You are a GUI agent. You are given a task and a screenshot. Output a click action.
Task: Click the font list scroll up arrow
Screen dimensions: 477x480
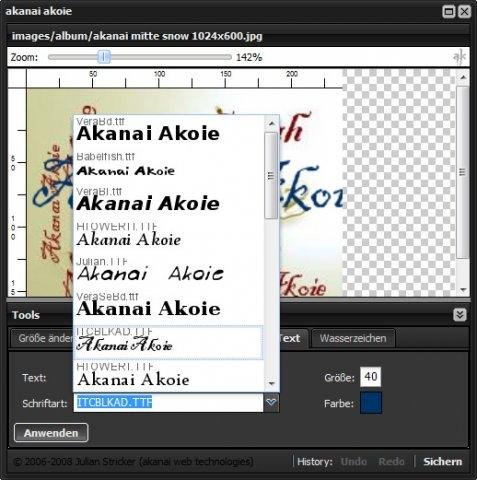(x=271, y=124)
